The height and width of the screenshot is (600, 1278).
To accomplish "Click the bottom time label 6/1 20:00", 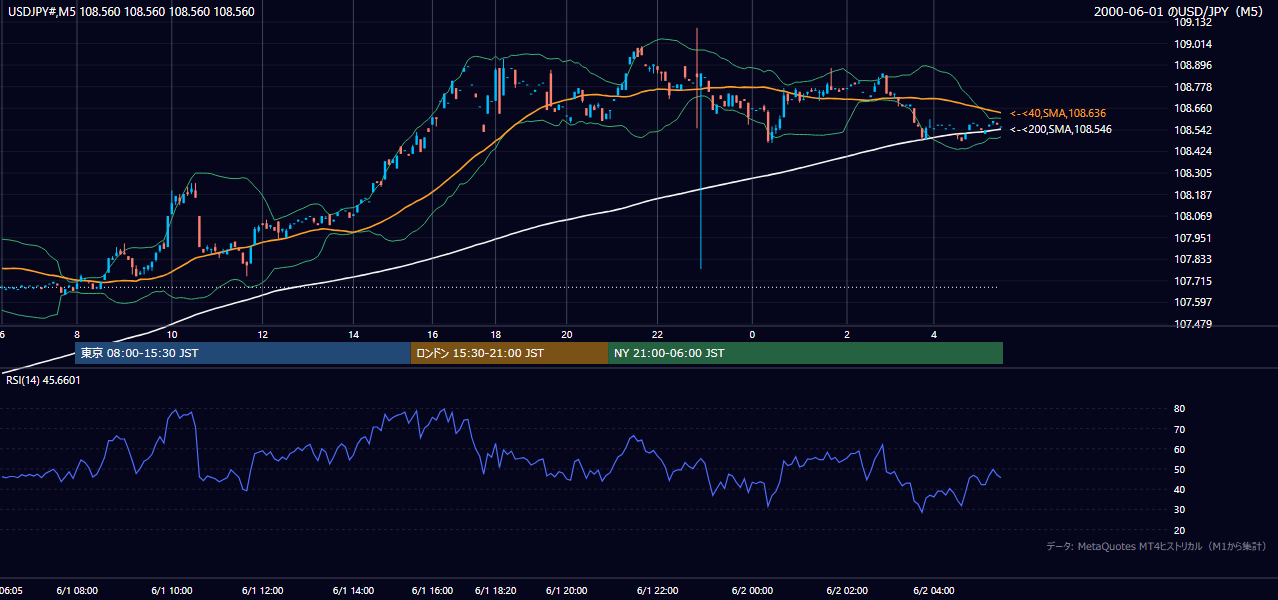I will (566, 590).
